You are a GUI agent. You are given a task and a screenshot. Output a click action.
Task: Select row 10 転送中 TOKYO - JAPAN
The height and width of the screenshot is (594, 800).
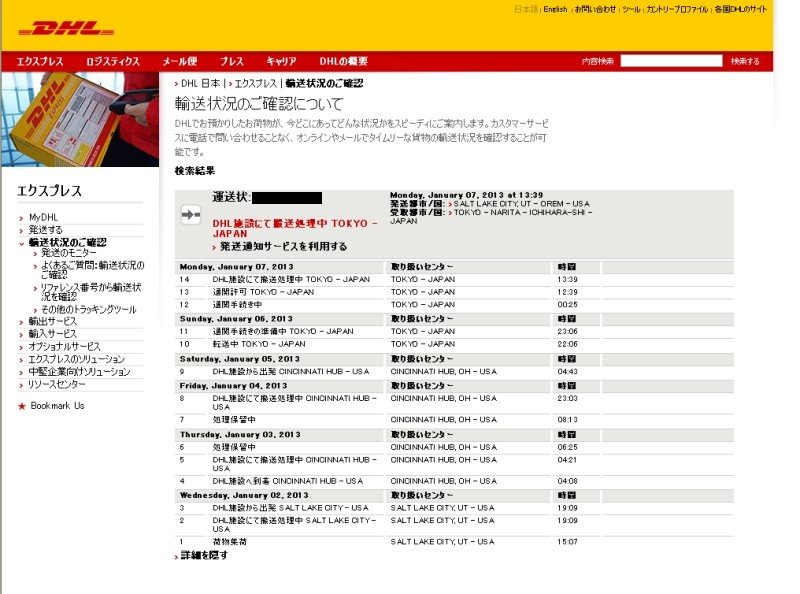pyautogui.click(x=454, y=344)
